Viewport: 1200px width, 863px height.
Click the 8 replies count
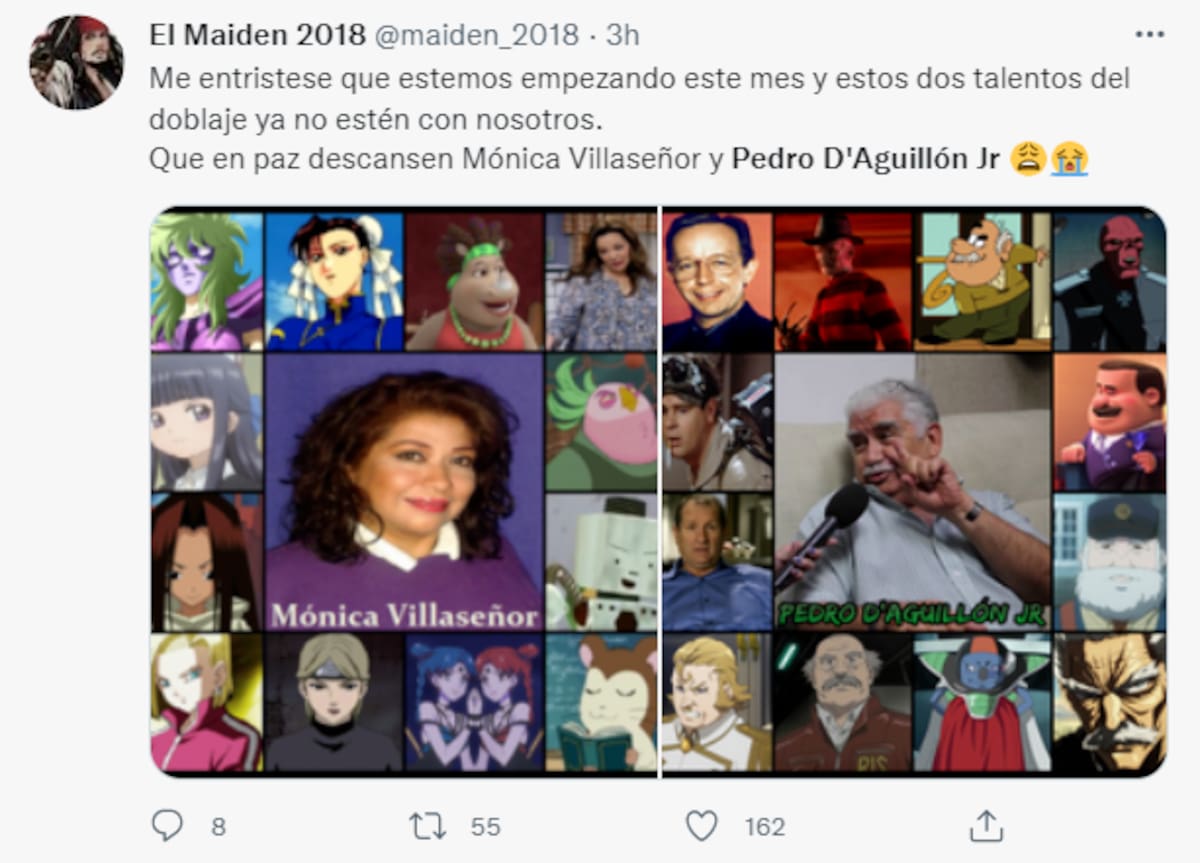tap(219, 827)
